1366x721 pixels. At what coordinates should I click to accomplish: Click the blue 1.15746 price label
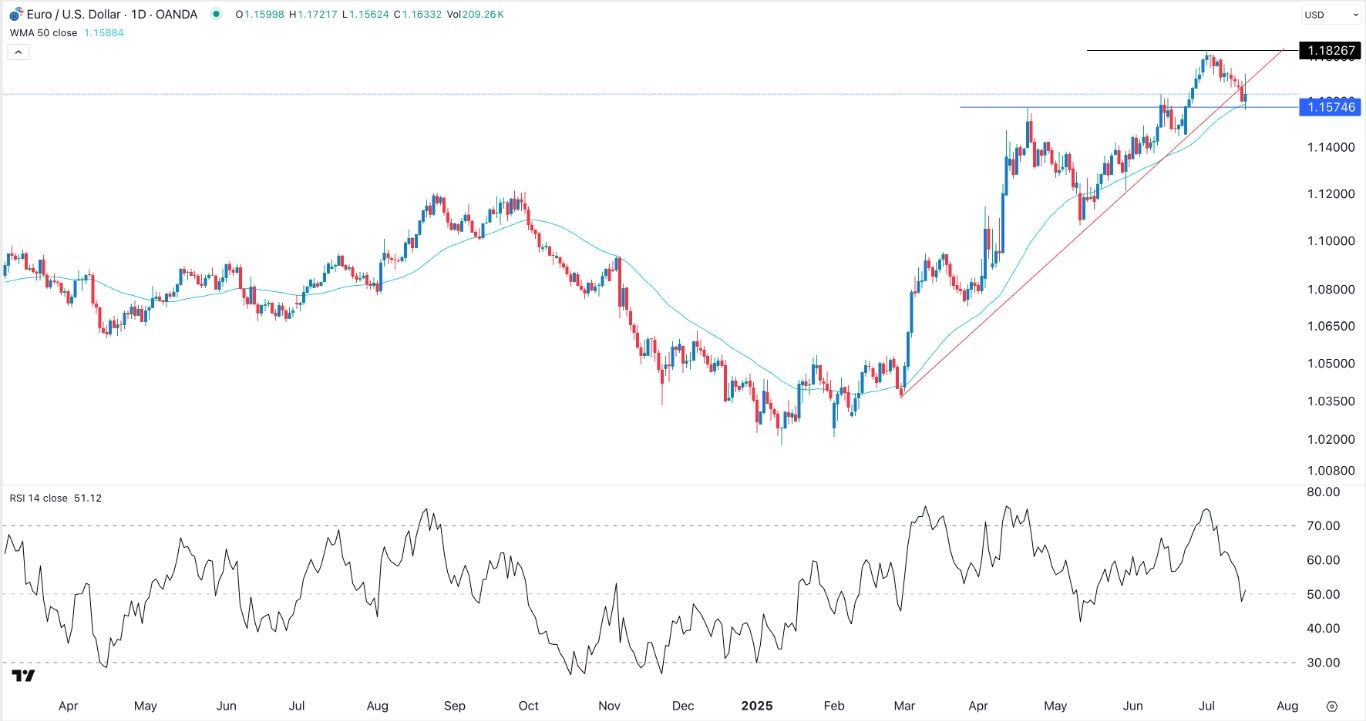[1329, 106]
